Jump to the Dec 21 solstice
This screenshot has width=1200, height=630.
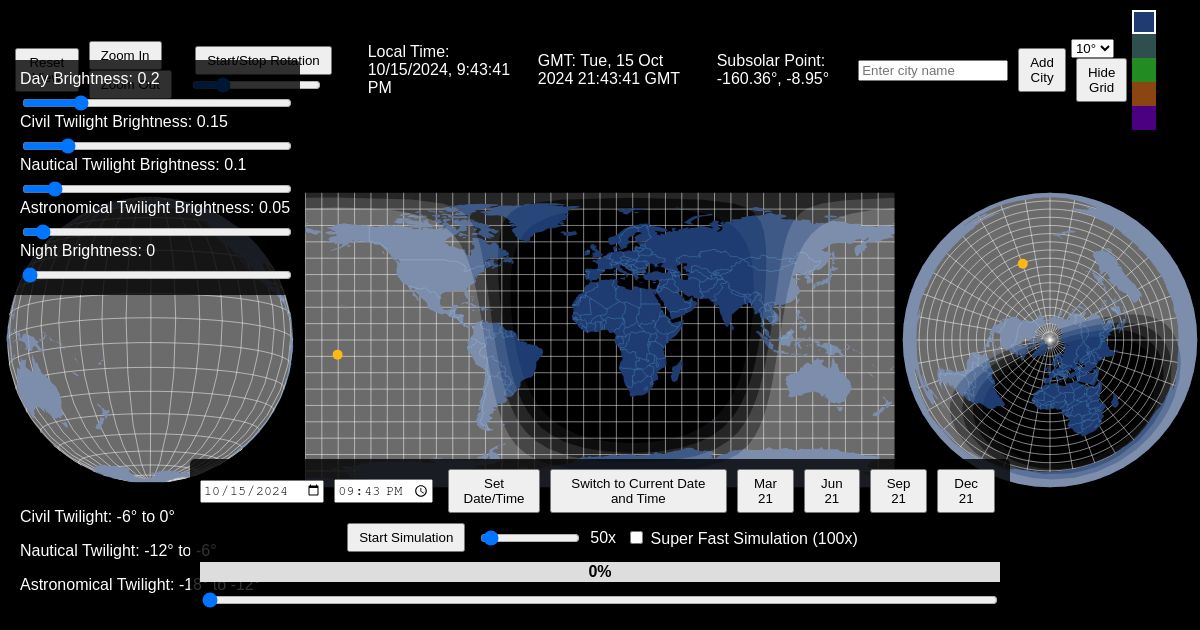tap(965, 491)
